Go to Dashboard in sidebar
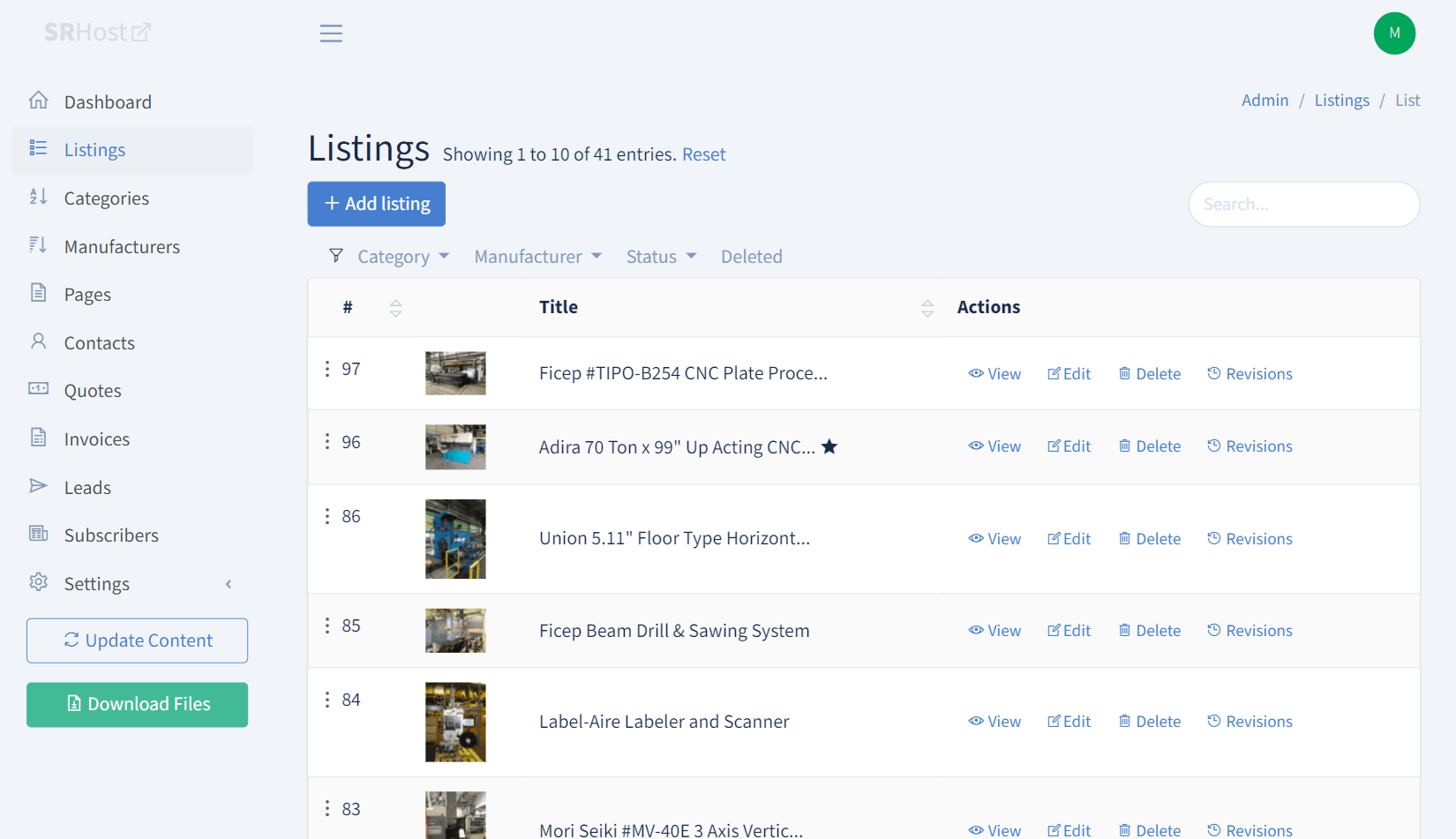Viewport: 1456px width, 839px height. 108,102
